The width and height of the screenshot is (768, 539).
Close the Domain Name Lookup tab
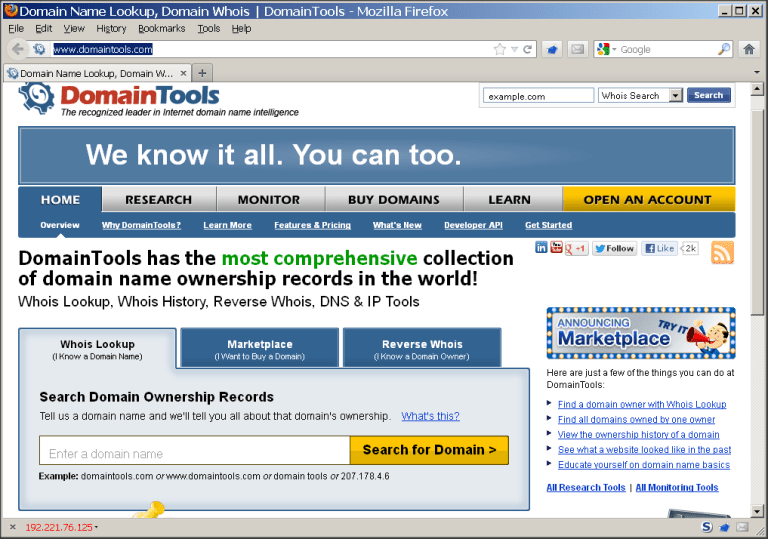183,73
